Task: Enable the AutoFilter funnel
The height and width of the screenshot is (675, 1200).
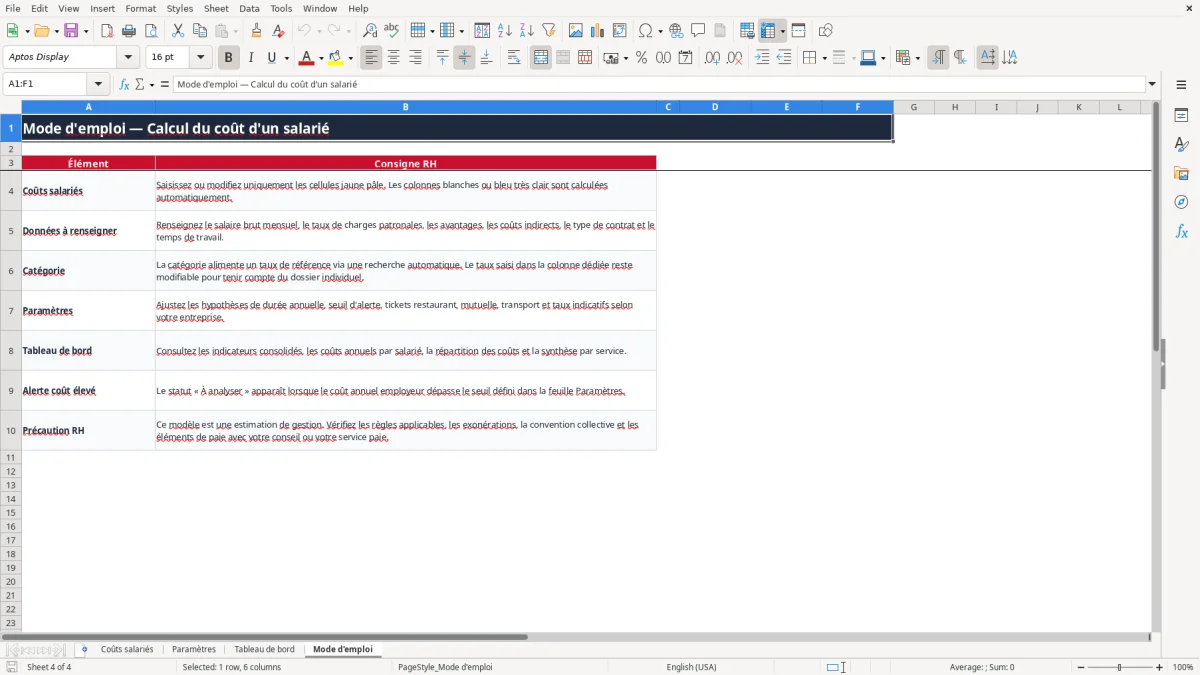Action: pyautogui.click(x=549, y=31)
